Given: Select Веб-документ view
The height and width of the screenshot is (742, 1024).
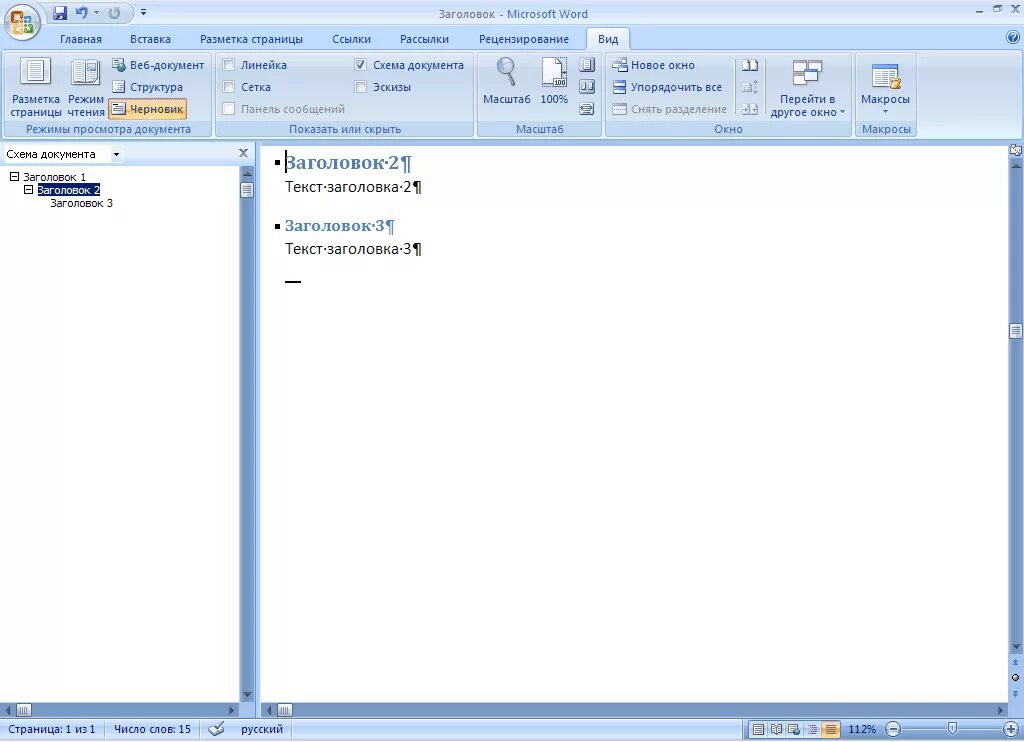Looking at the screenshot, I should pos(158,65).
